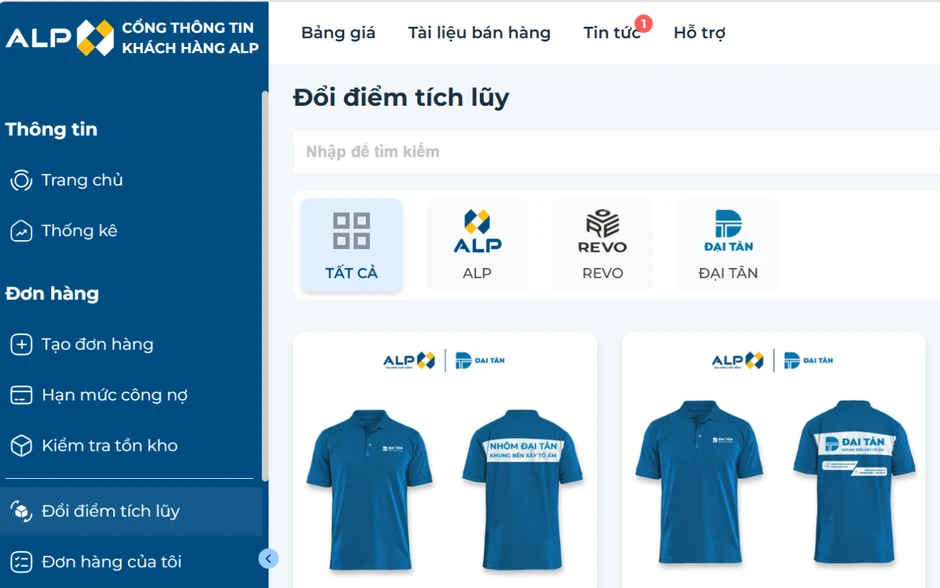Screen dimensions: 940x588
Task: Click the Thông tin section heading
Action: [52, 129]
